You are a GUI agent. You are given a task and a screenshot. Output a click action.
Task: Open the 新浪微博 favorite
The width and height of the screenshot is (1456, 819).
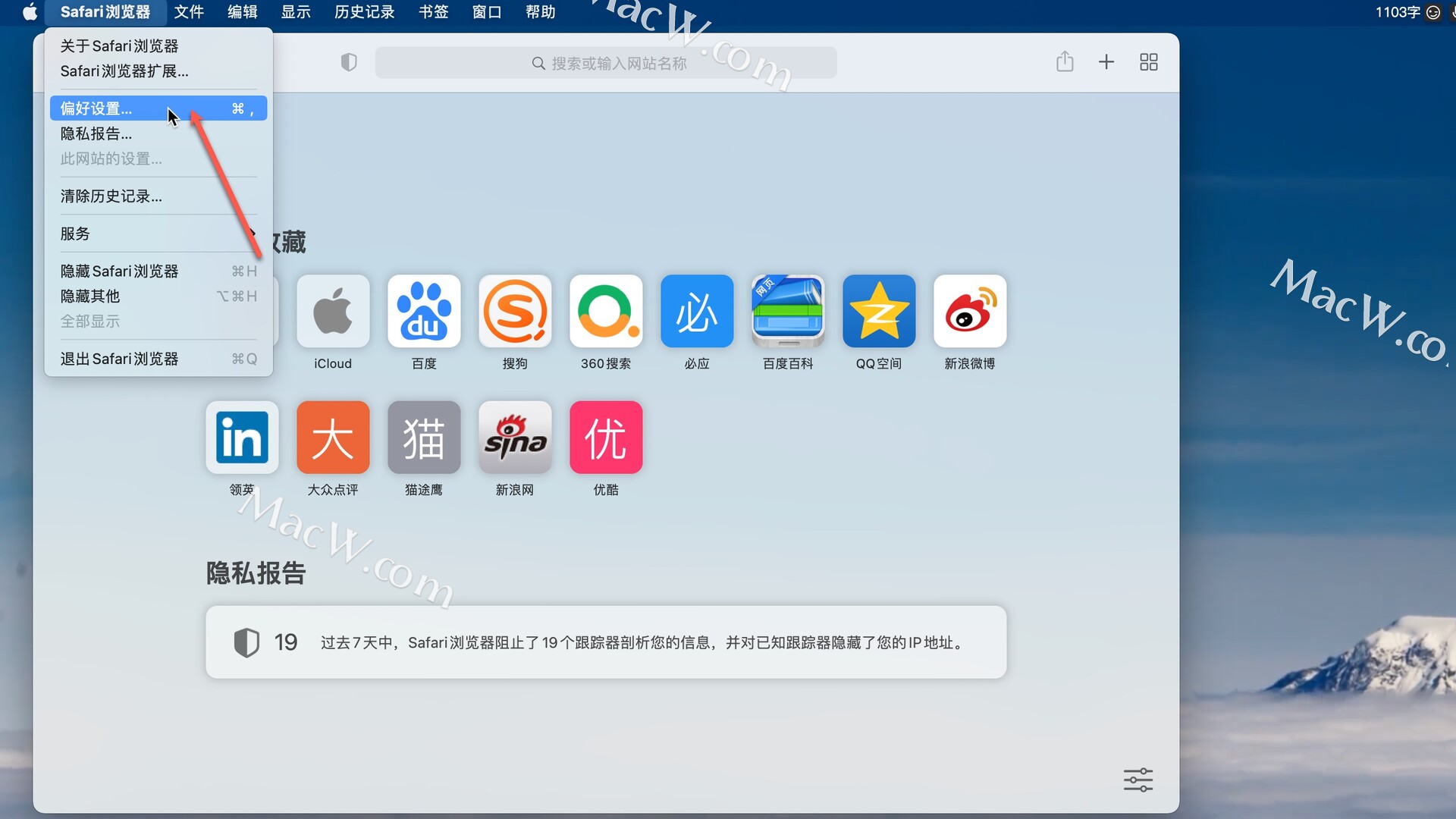tap(969, 311)
